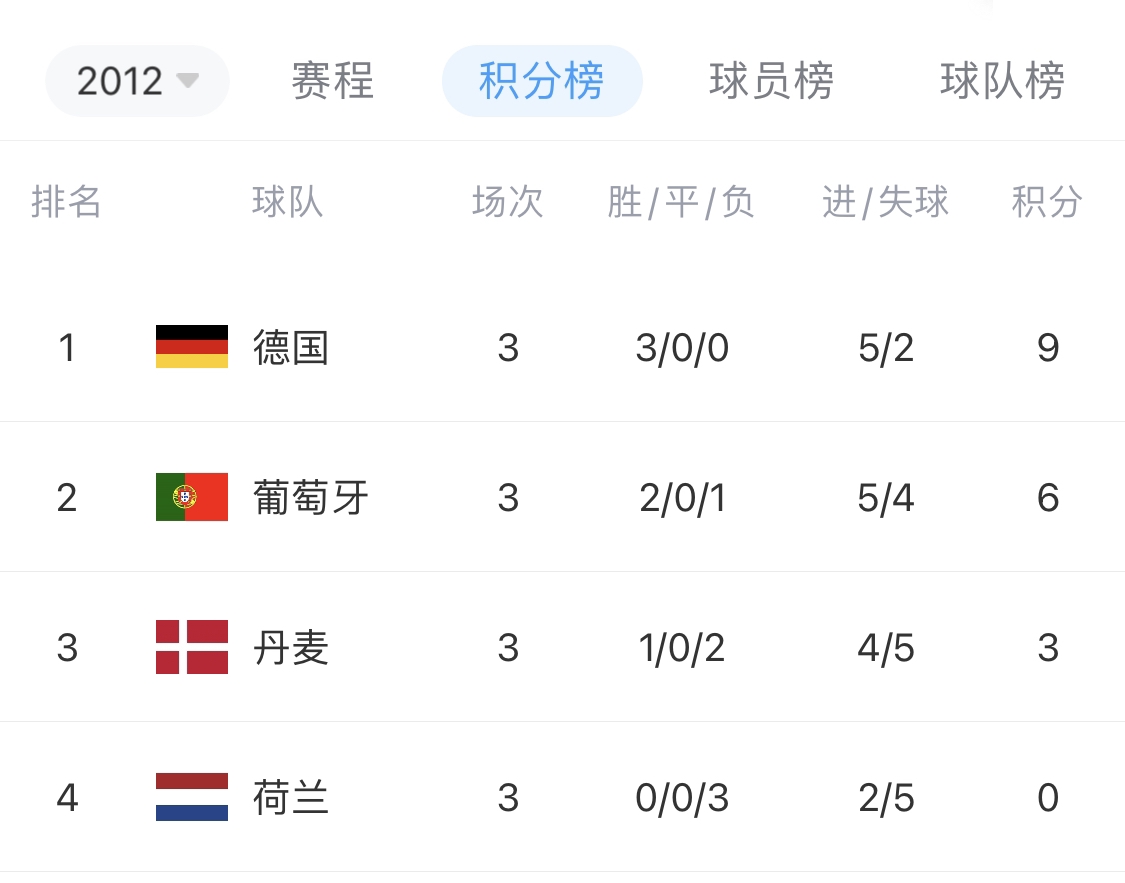Click the 排名 column header

pos(67,202)
